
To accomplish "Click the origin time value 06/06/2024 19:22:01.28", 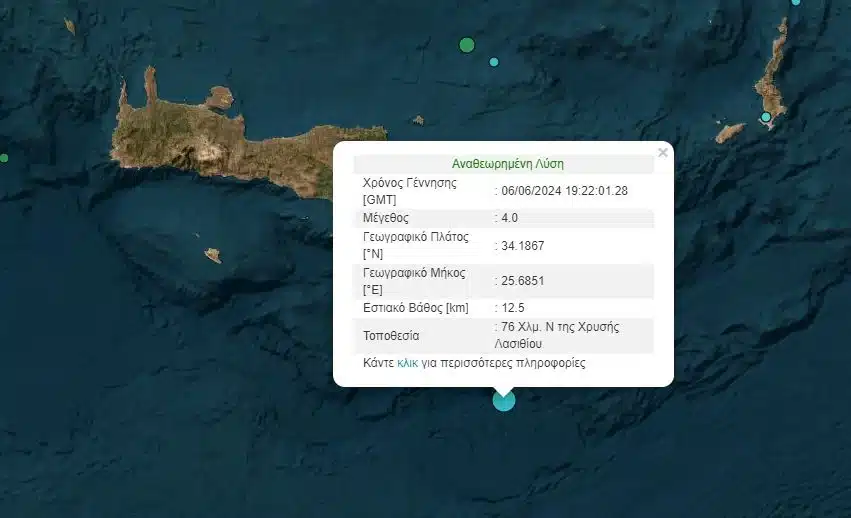I will coord(564,190).
